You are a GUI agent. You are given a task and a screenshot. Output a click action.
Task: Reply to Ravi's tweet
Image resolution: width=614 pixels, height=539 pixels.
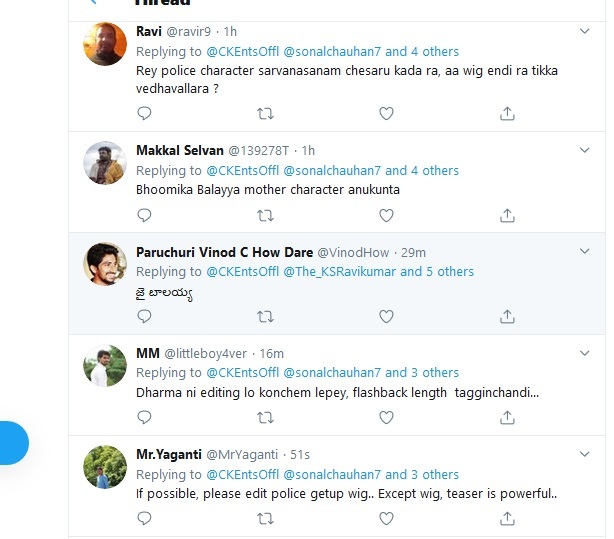(x=144, y=114)
